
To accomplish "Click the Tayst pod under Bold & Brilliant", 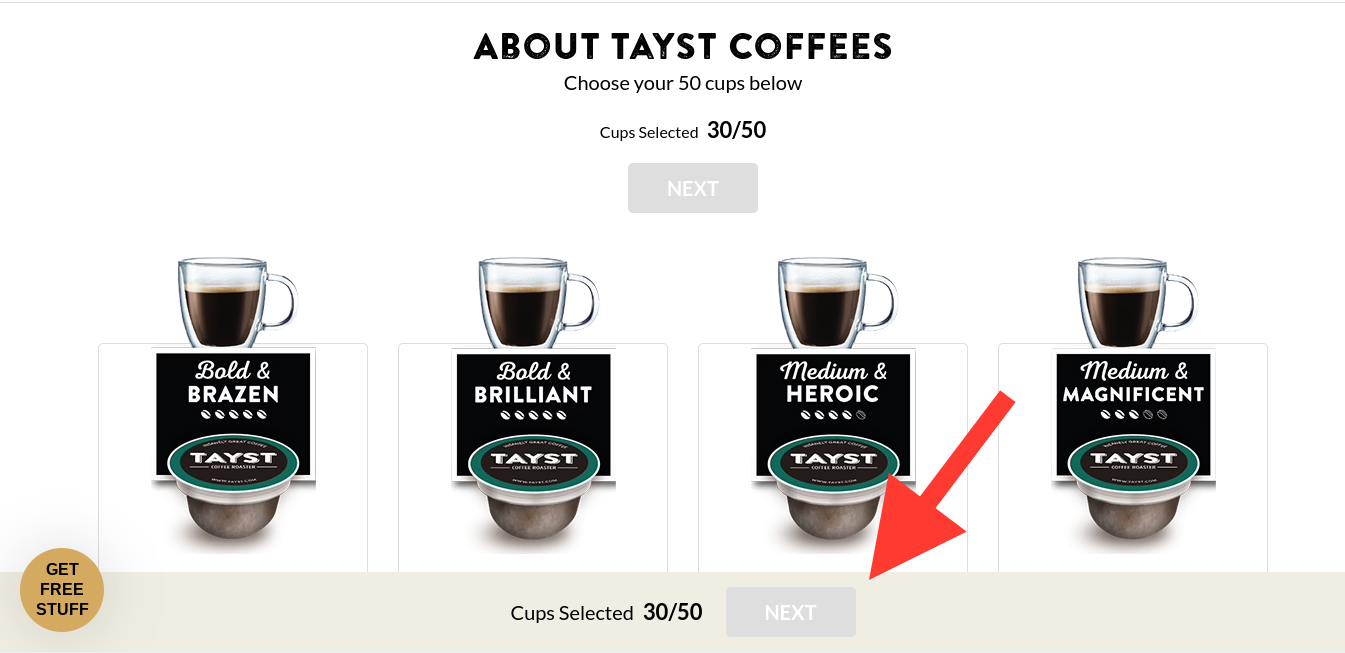I will click(533, 490).
